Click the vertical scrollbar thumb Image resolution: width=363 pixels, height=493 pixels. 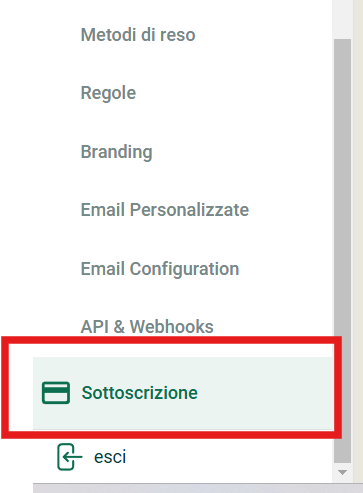click(342, 251)
